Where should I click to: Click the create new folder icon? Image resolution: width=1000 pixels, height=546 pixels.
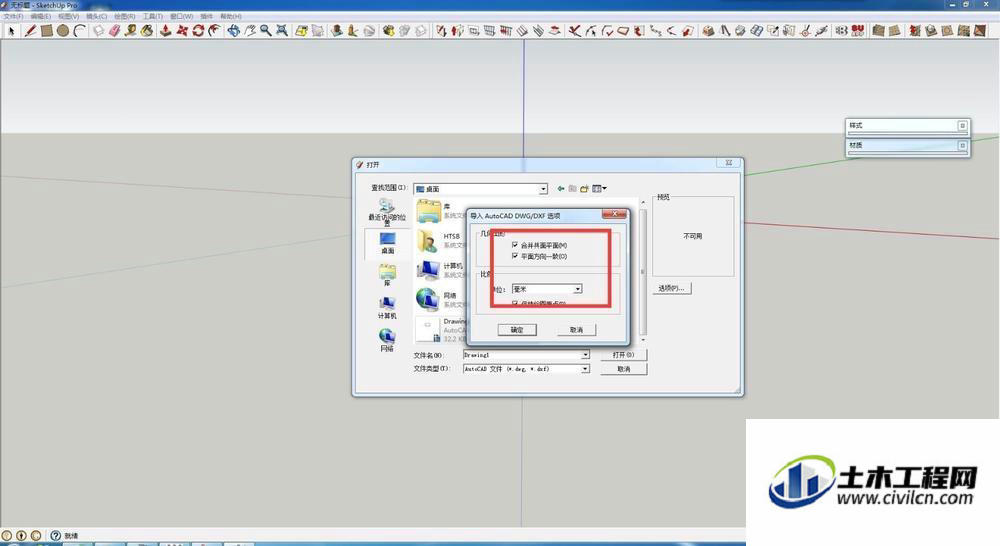click(584, 189)
